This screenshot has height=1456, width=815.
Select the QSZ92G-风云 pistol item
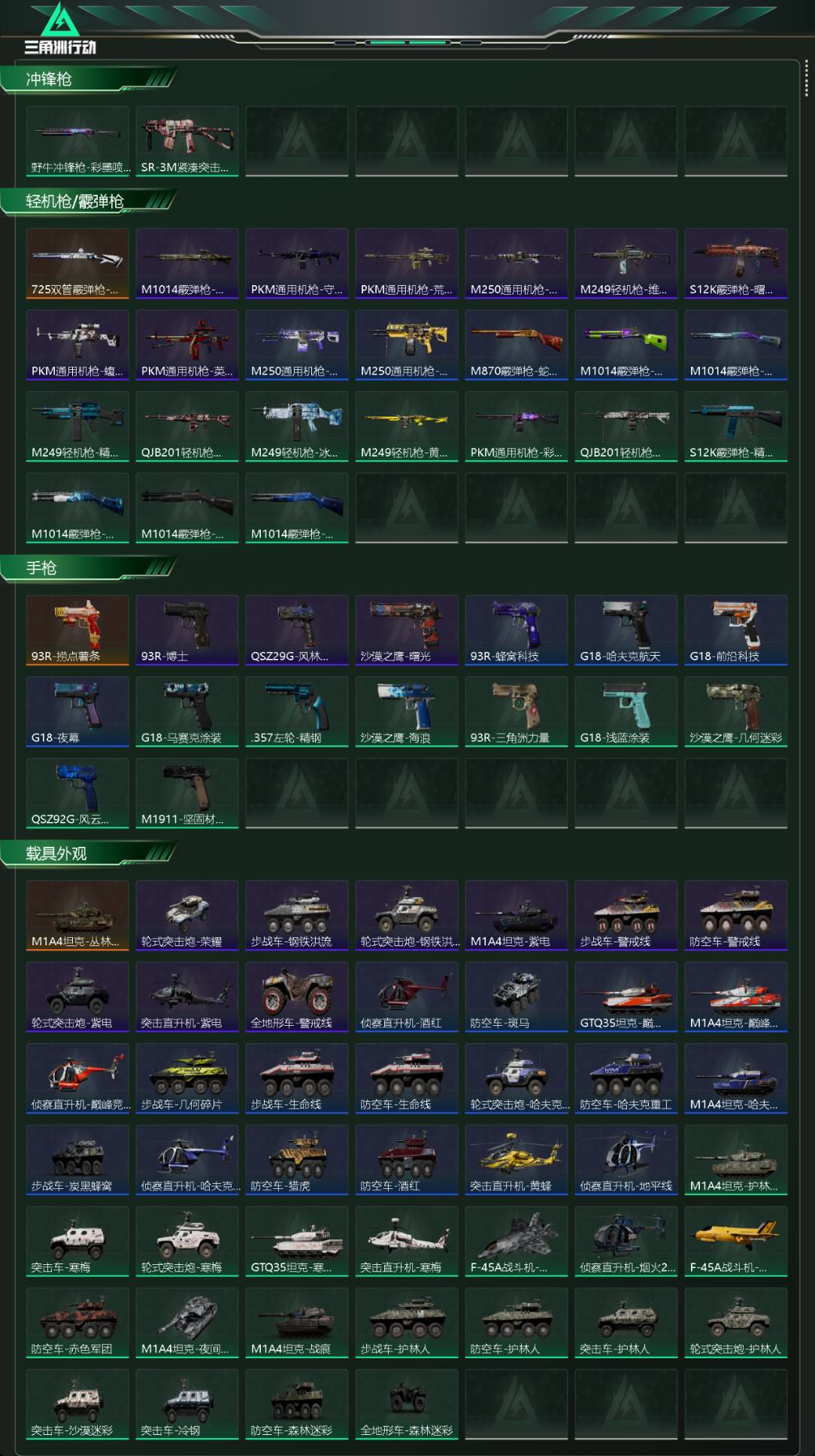pos(77,793)
